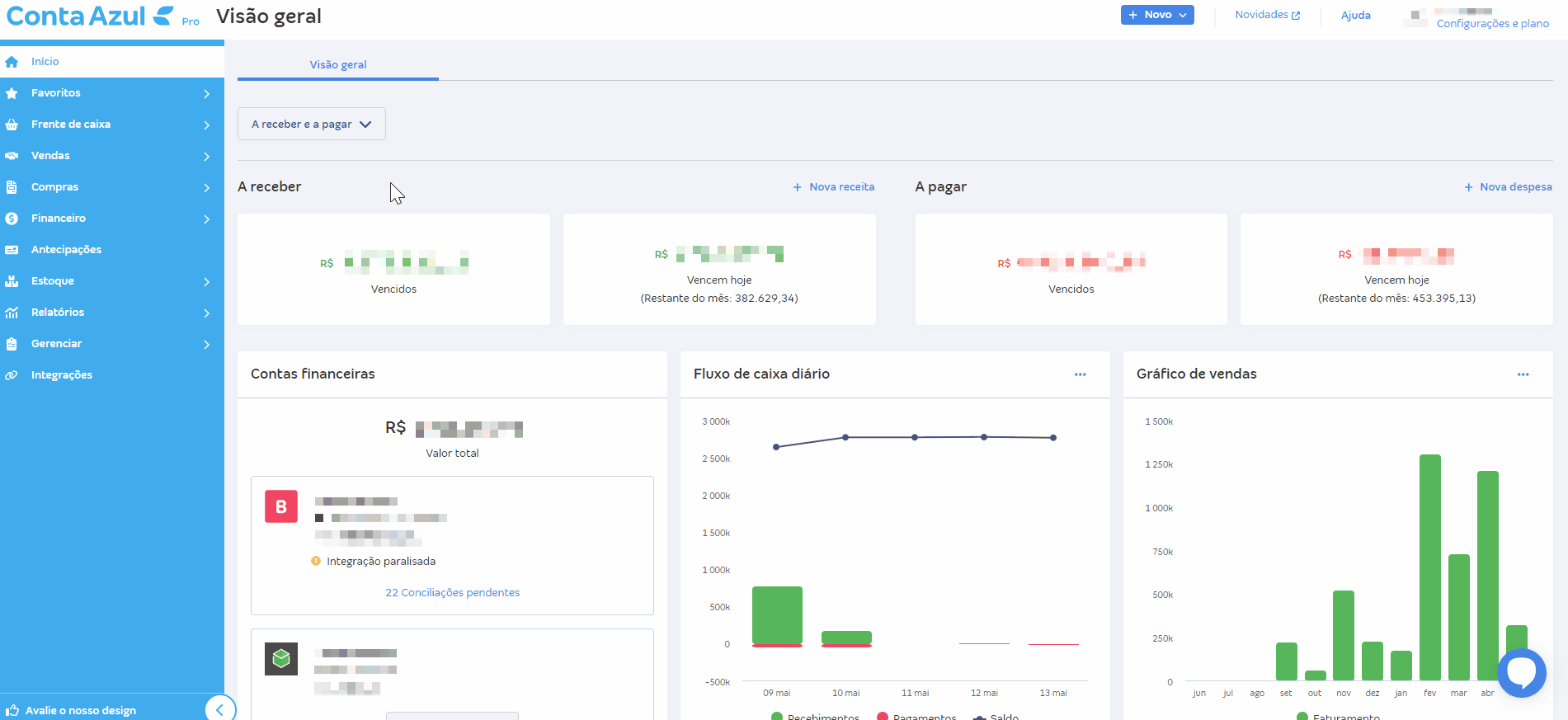Click the red B bank account icon
The width and height of the screenshot is (1568, 720).
click(281, 506)
